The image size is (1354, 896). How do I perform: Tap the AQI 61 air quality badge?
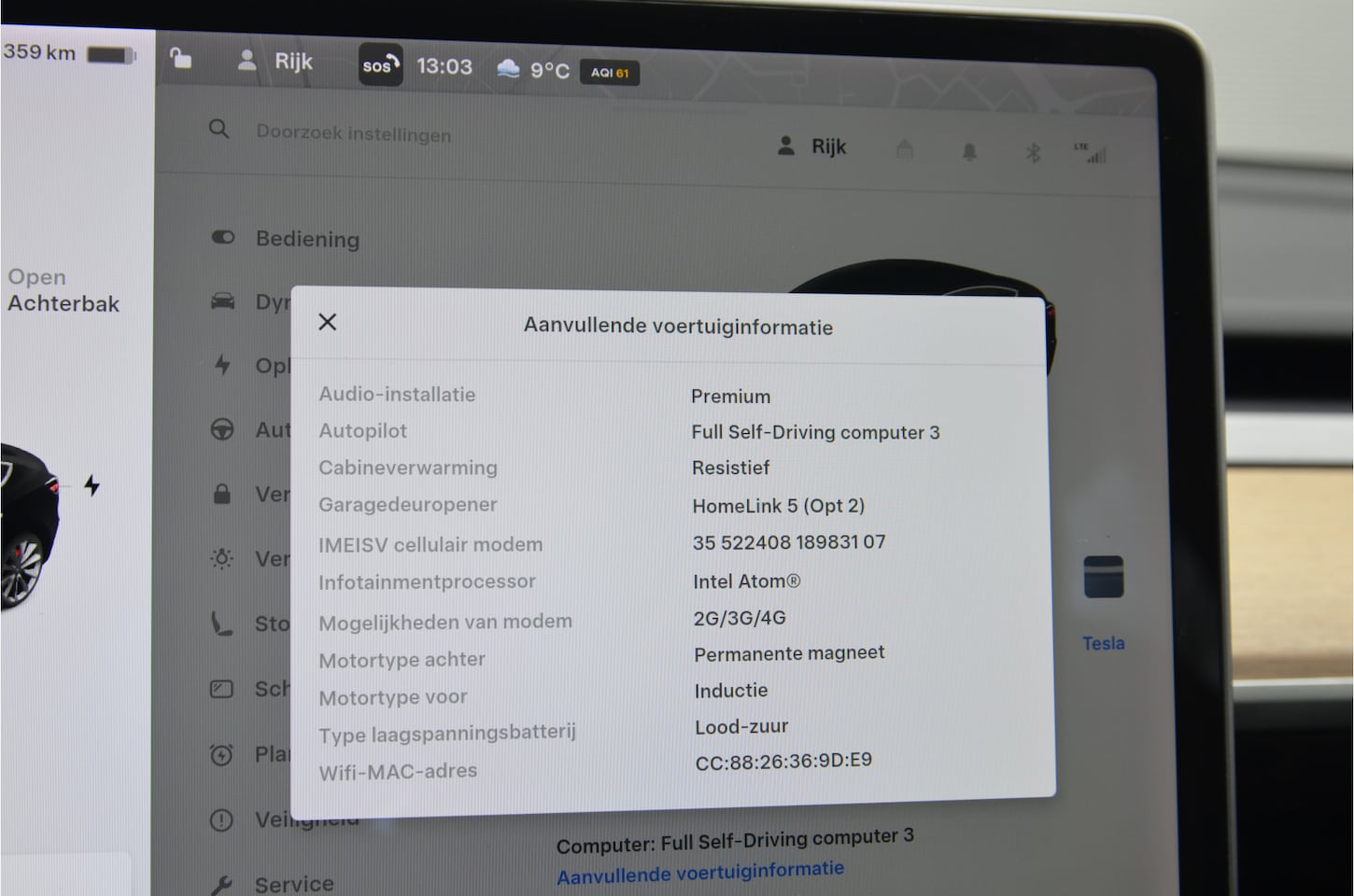coord(610,73)
